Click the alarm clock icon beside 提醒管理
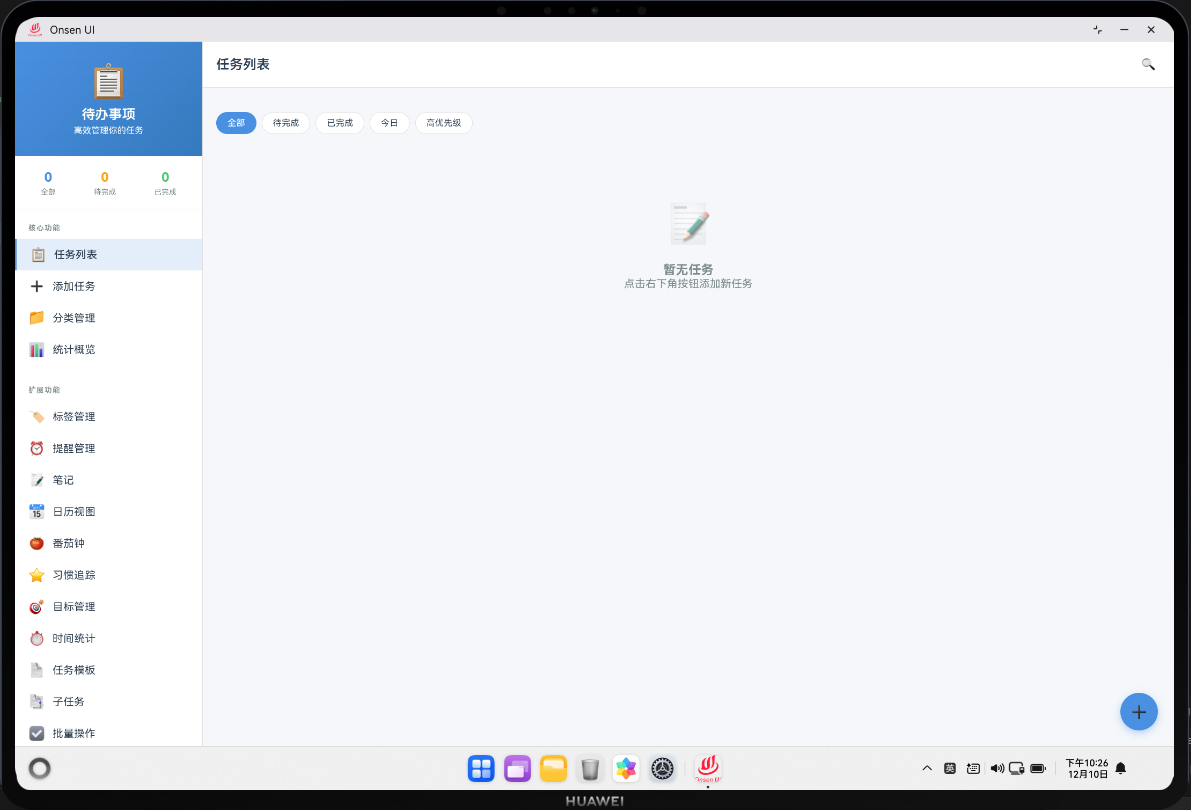 click(36, 448)
